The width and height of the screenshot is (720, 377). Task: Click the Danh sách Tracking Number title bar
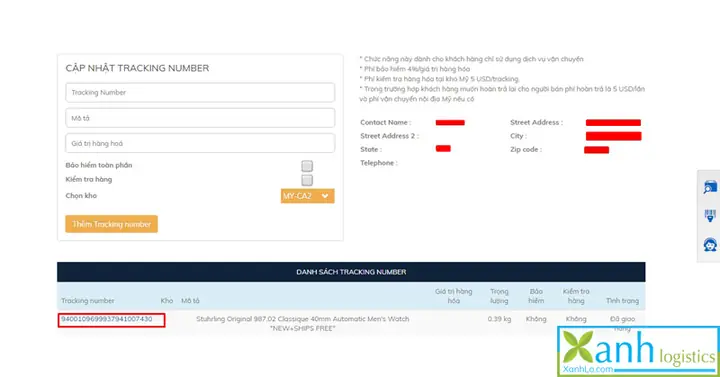pos(351,272)
